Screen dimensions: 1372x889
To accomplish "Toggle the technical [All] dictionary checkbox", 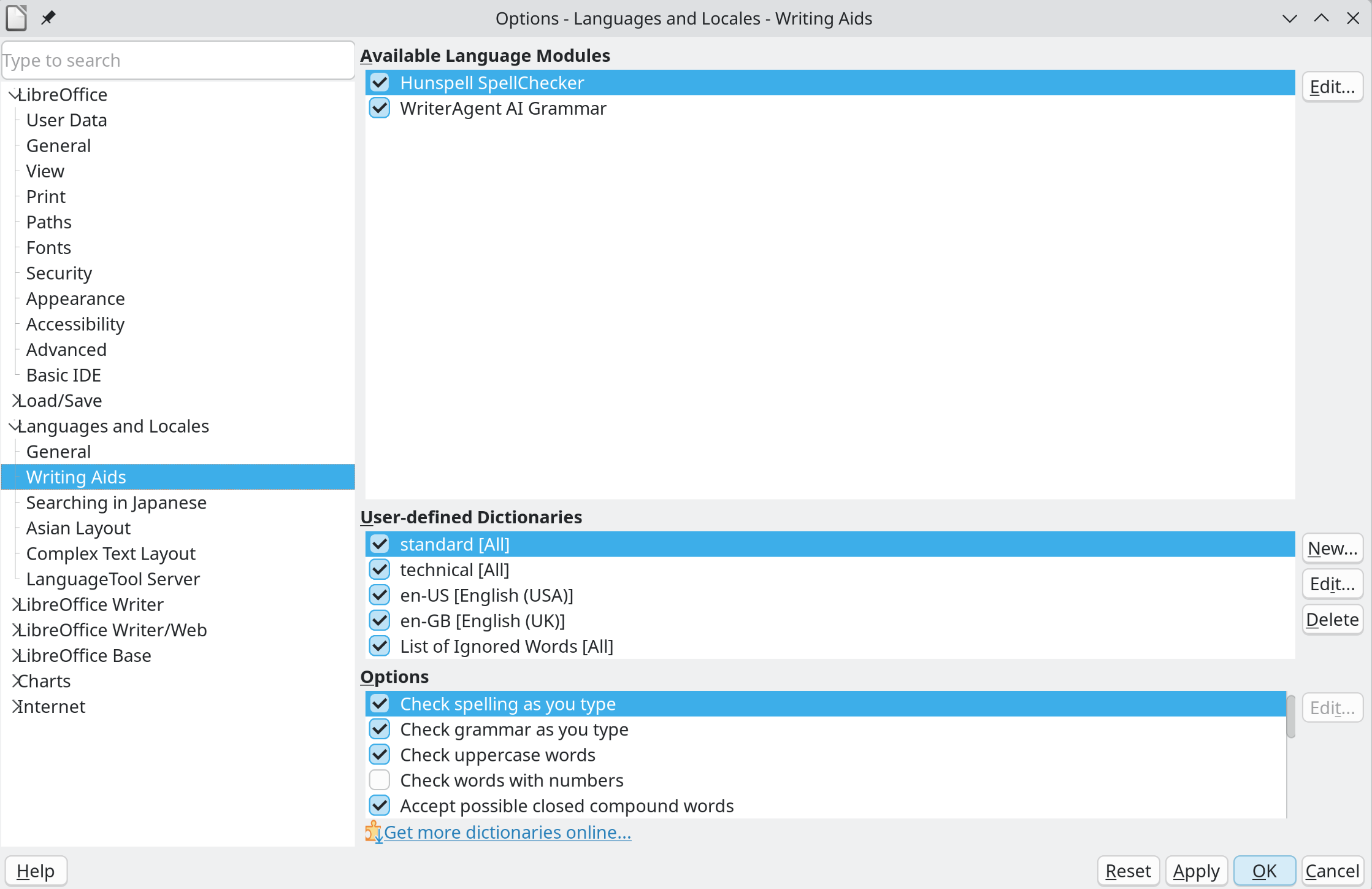I will 380,570.
